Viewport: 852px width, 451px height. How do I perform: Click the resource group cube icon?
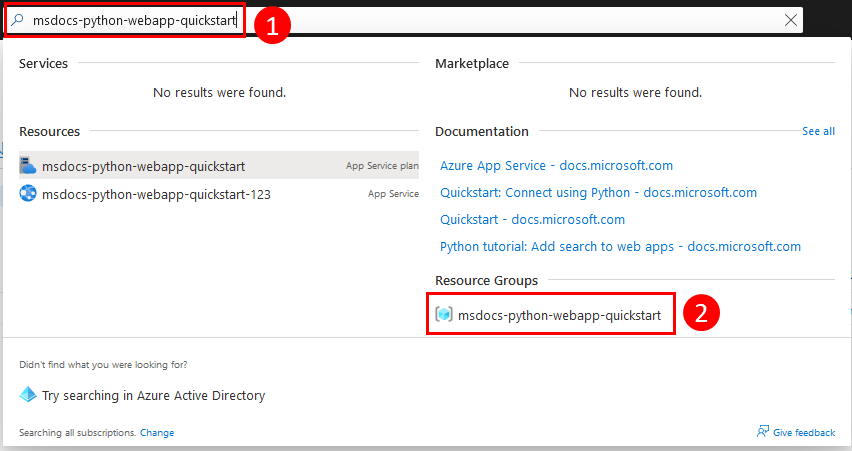[x=444, y=314]
